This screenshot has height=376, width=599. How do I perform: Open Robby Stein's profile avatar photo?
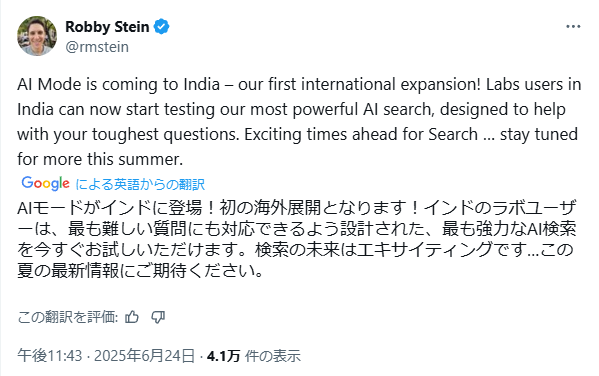coord(37,36)
